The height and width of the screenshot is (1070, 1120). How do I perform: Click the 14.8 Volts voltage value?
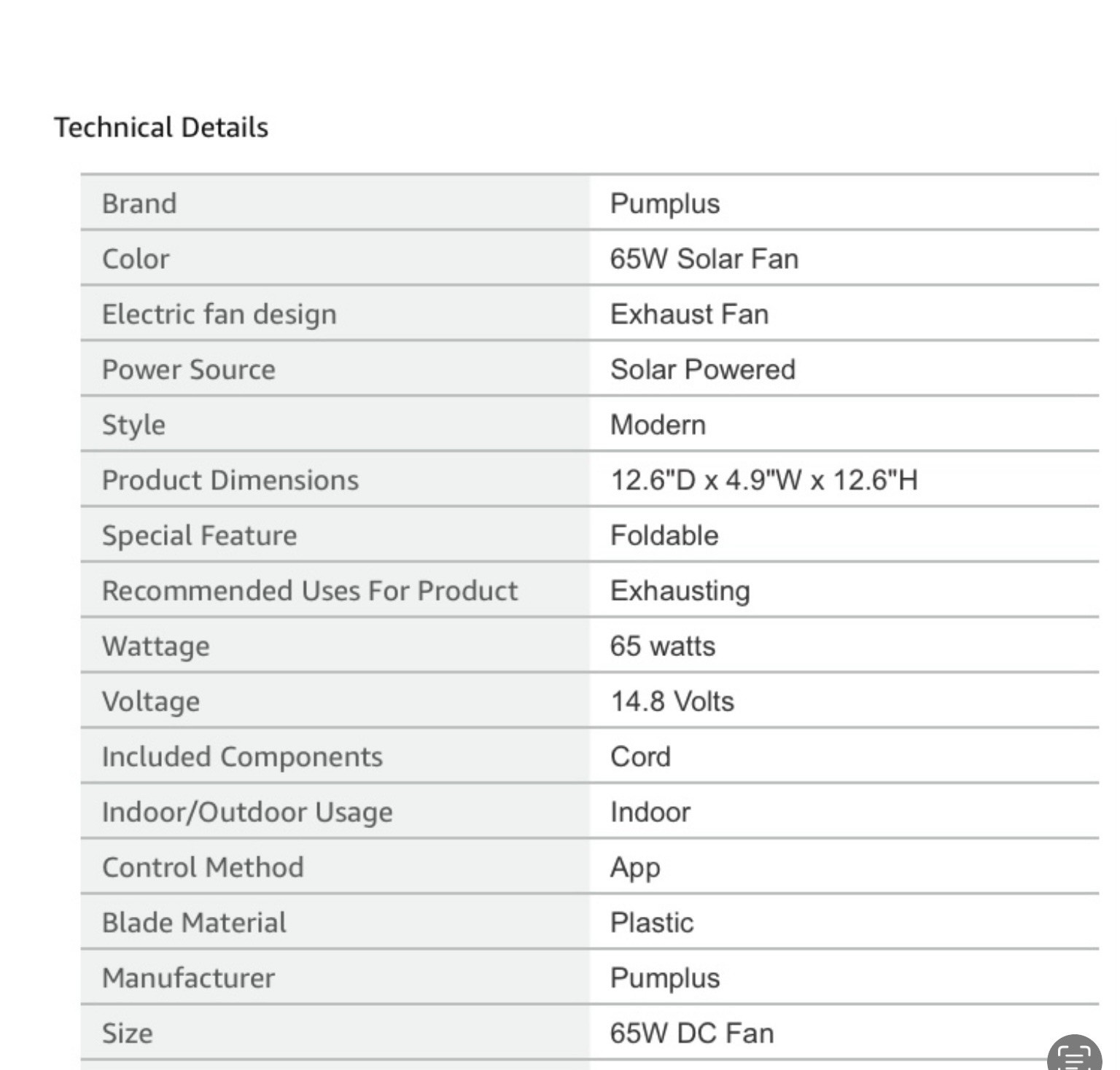pos(672,702)
